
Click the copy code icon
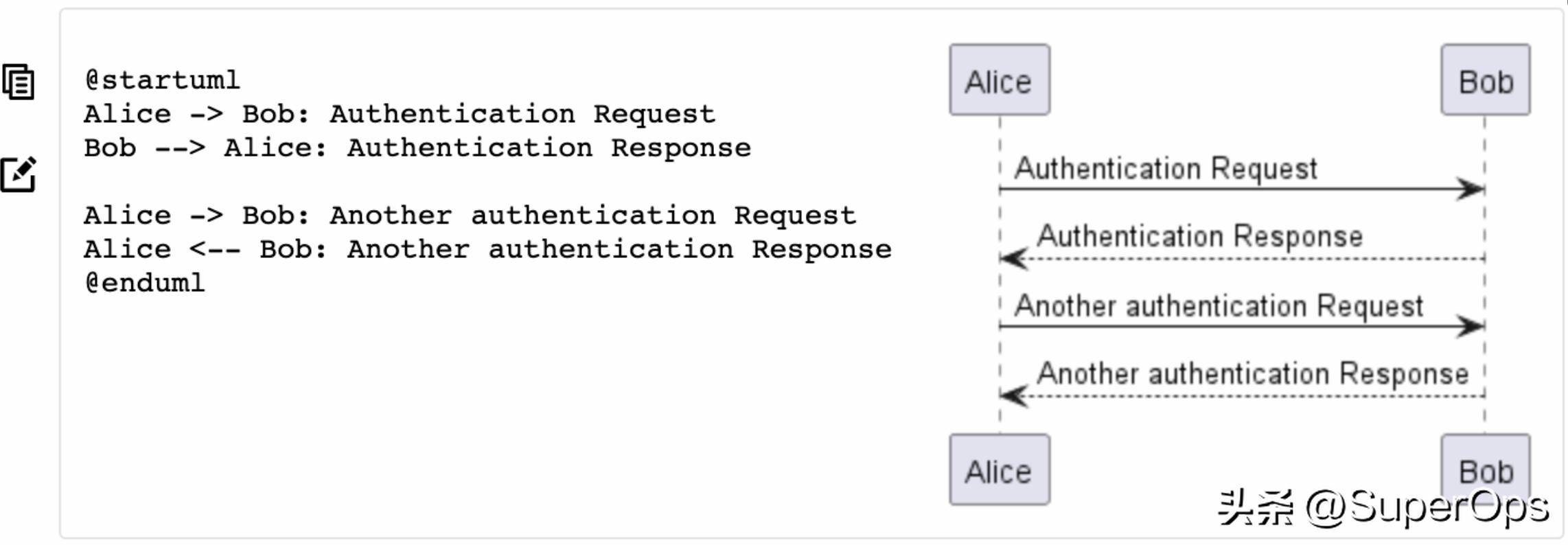(x=19, y=82)
